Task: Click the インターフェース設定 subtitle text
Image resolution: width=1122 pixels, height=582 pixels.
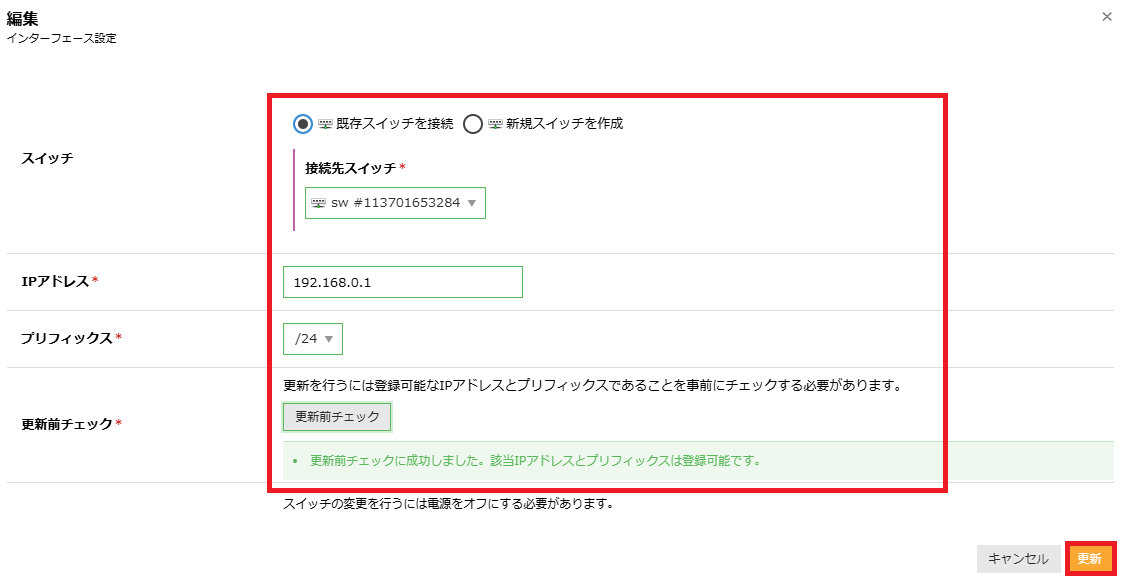Action: tap(61, 39)
